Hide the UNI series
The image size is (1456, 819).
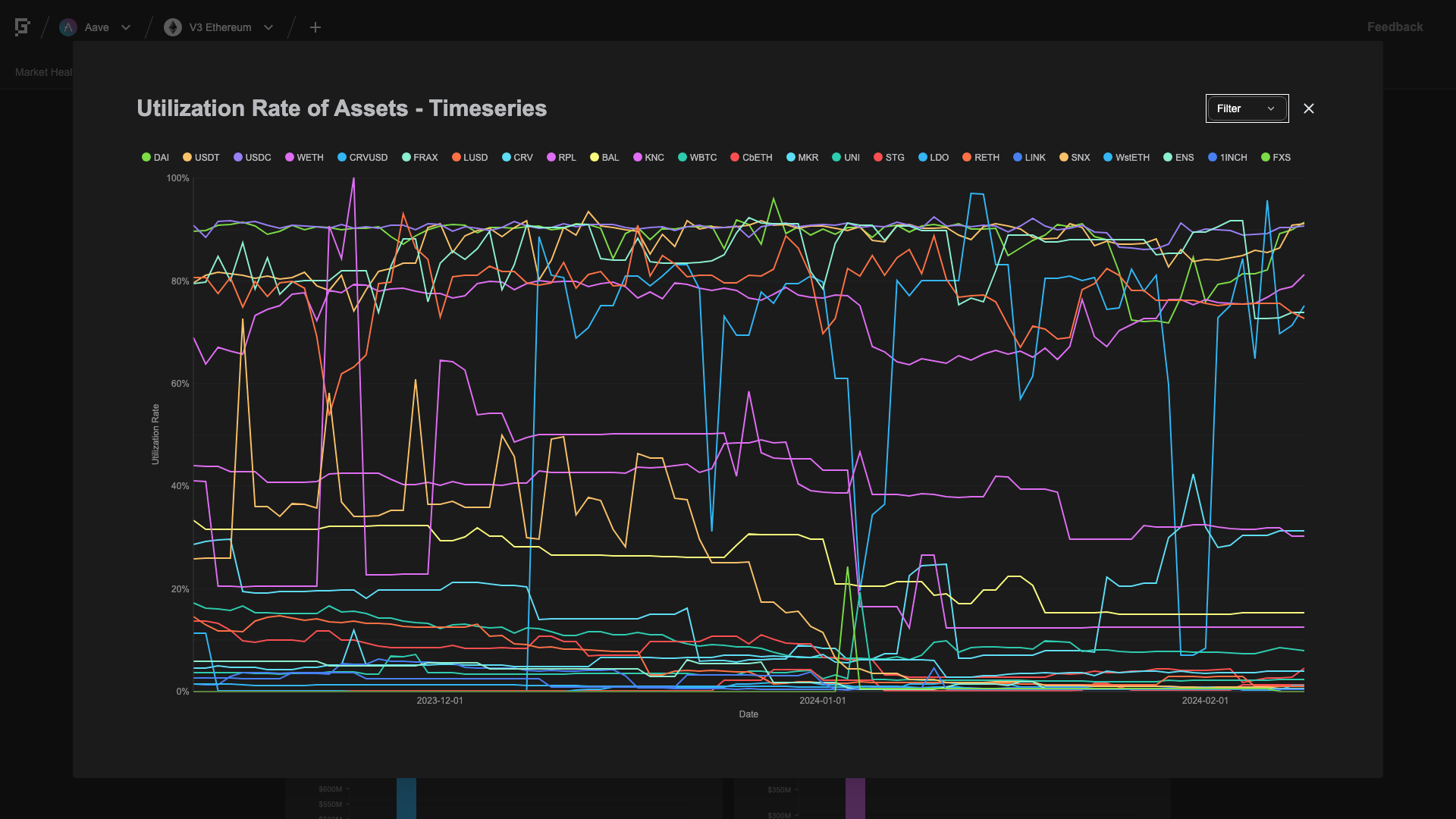coord(846,158)
